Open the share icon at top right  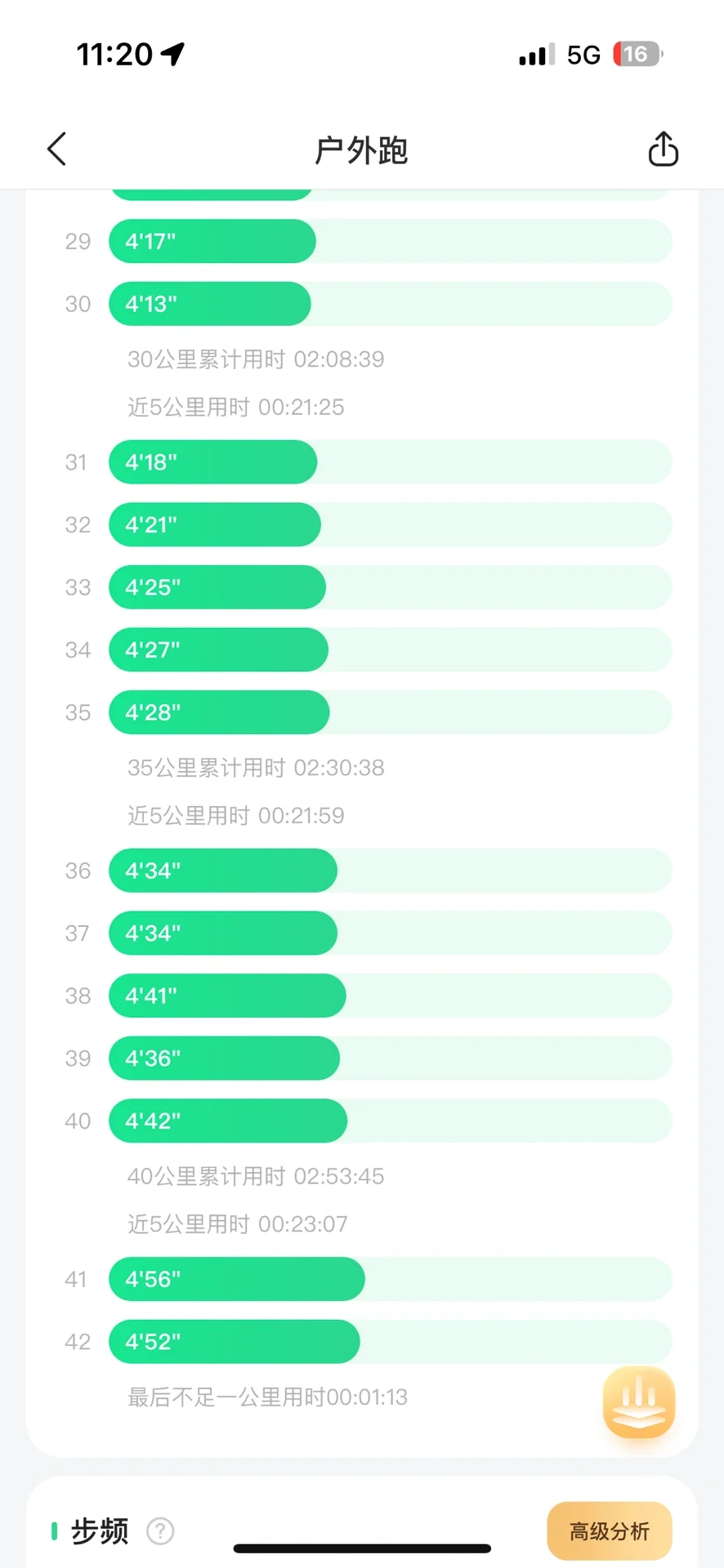click(x=663, y=149)
